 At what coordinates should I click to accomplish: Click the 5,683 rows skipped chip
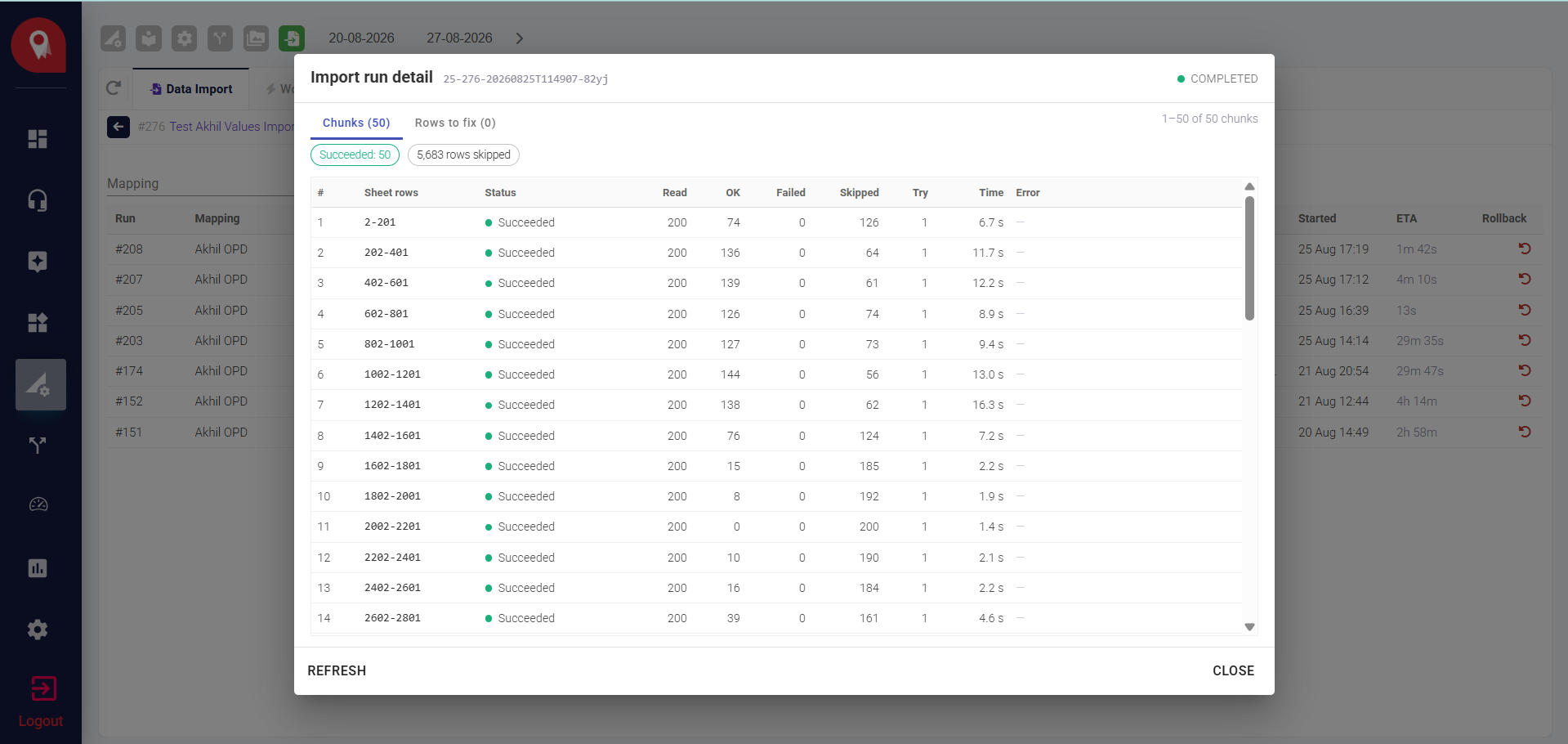tap(463, 155)
